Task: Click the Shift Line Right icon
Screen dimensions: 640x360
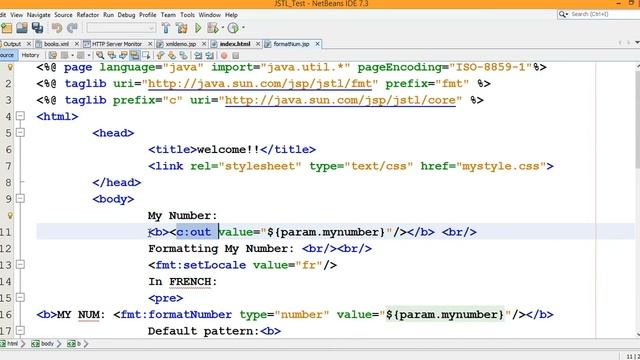Action: (x=210, y=55)
